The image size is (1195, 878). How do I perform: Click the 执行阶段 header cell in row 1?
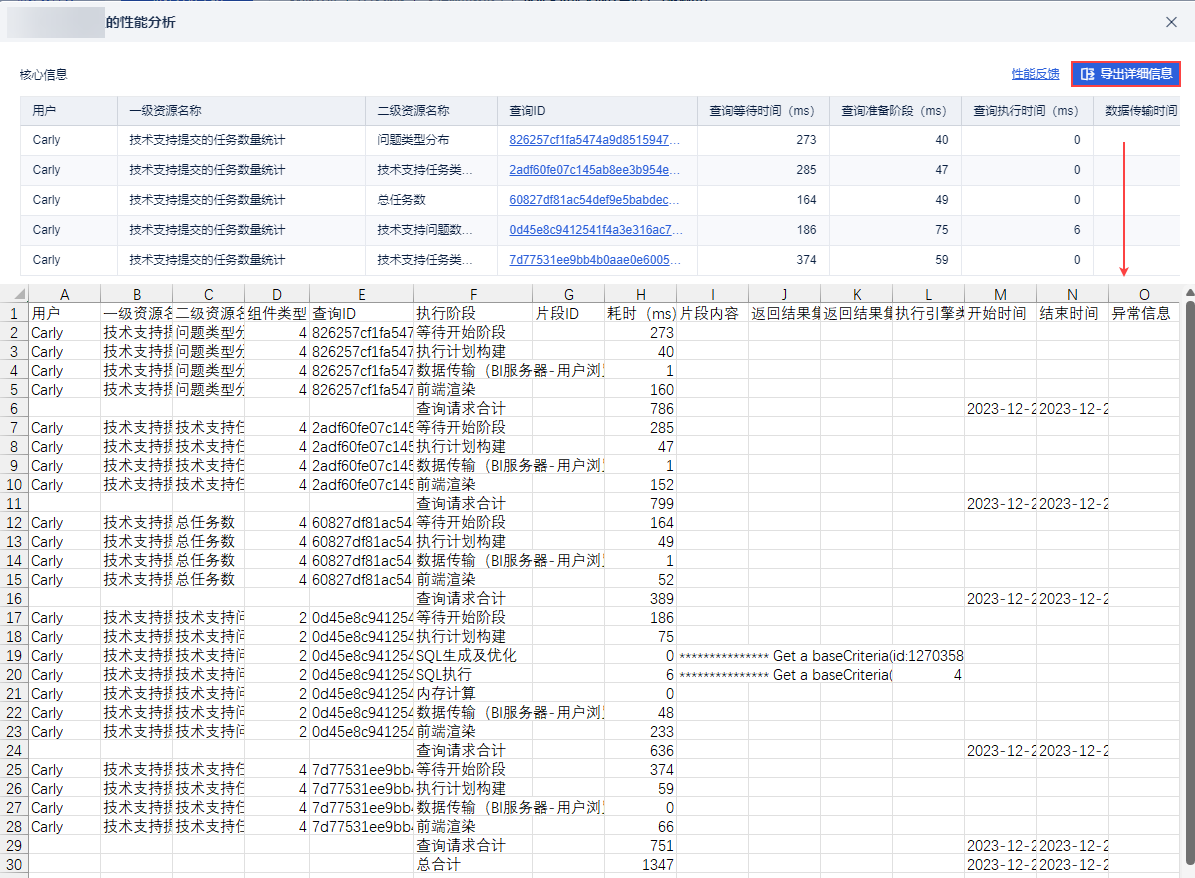pos(473,313)
